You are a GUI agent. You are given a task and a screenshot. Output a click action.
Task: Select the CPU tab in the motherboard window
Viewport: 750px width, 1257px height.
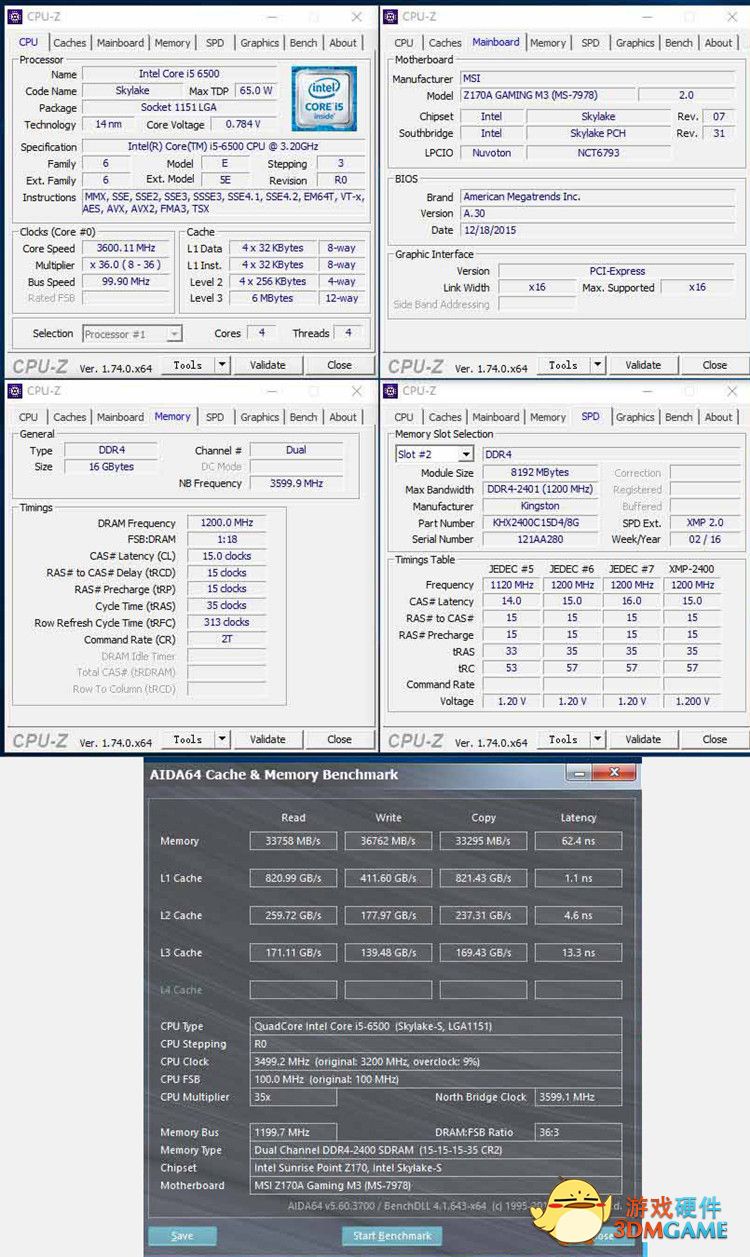pyautogui.click(x=404, y=43)
